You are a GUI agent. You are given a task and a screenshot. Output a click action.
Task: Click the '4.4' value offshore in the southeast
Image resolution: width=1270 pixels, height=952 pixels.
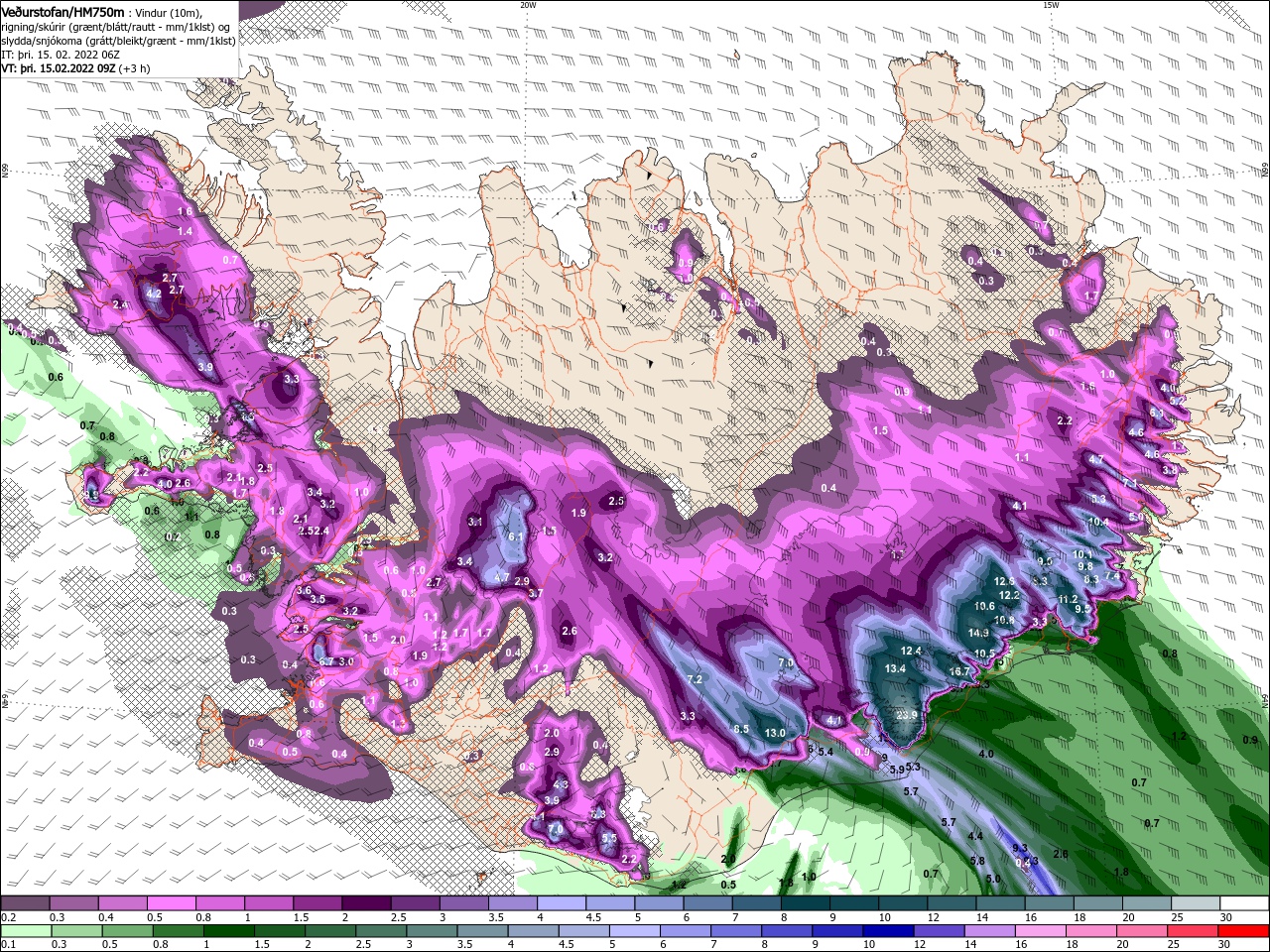tap(975, 836)
